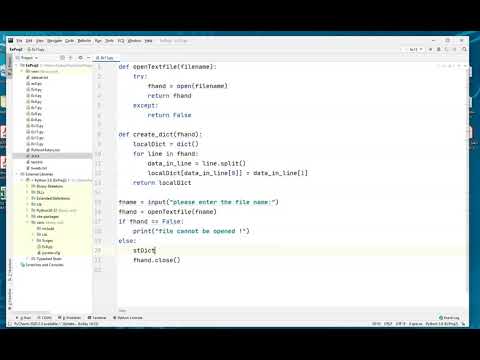
Task: Click the 'return localDict' code line
Action: point(162,183)
